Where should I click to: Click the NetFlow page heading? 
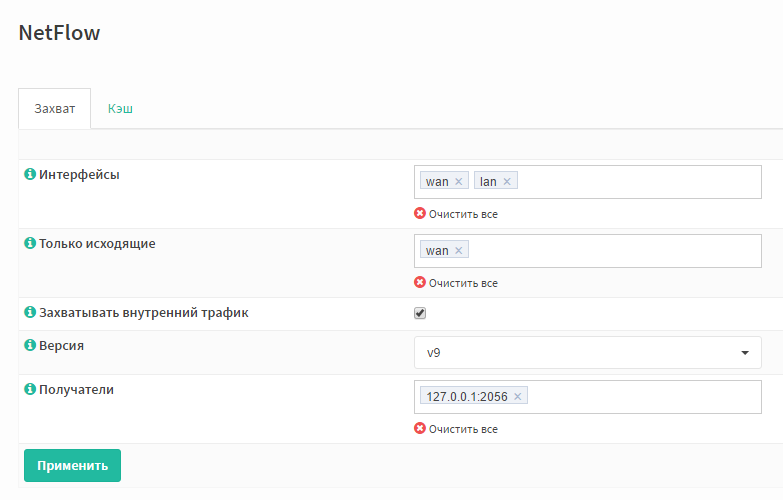[59, 33]
